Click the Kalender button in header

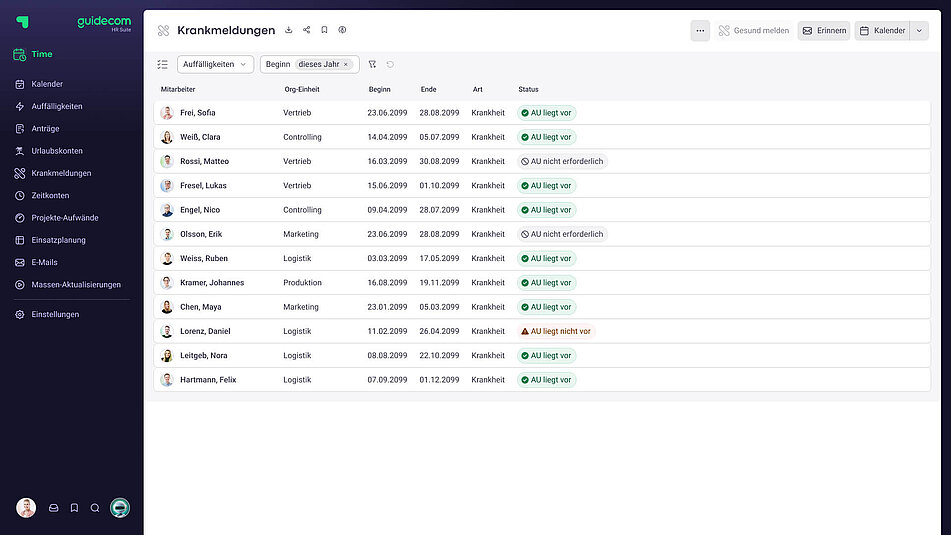tap(882, 31)
